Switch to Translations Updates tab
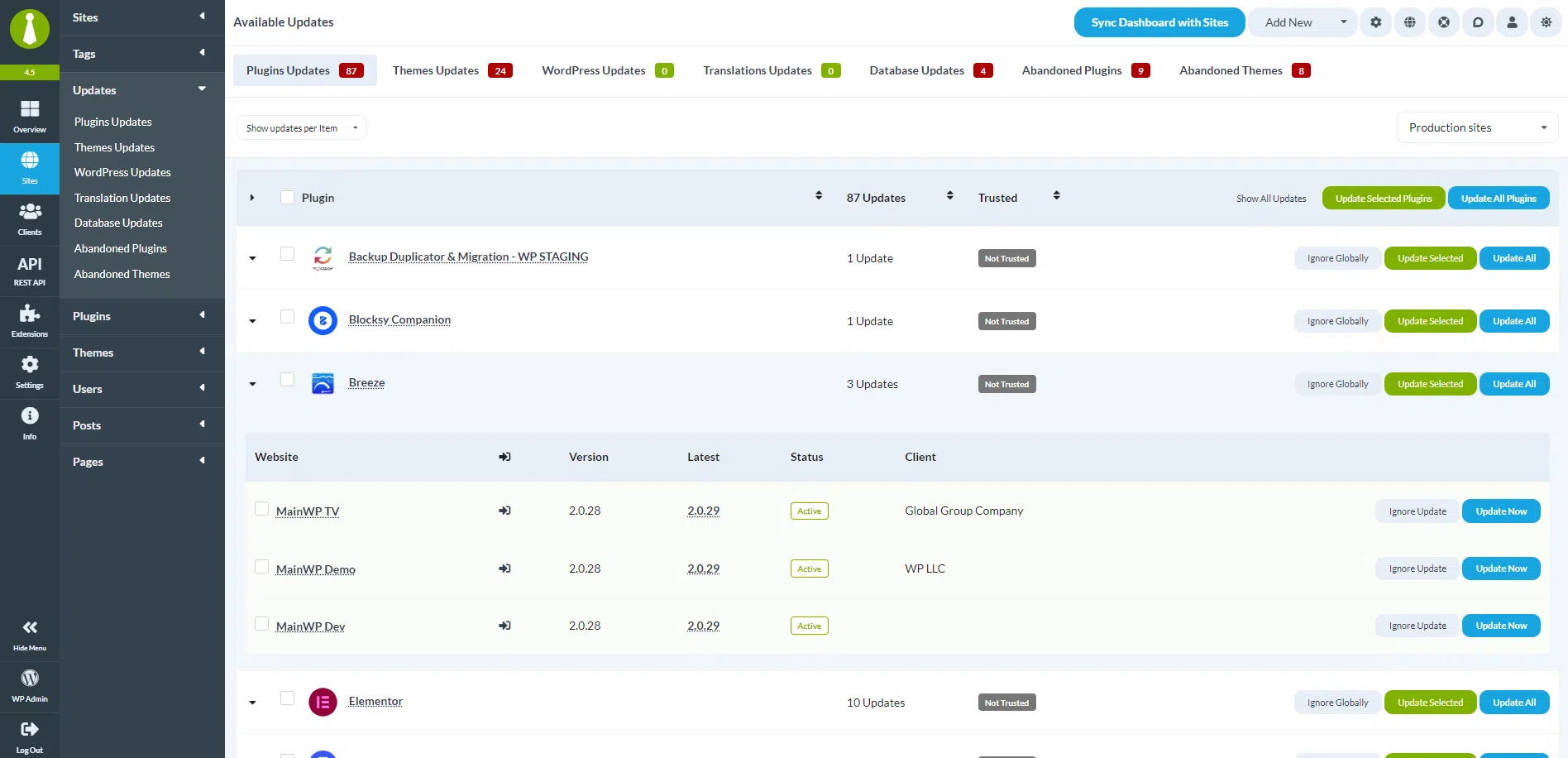The image size is (1568, 758). tap(772, 70)
